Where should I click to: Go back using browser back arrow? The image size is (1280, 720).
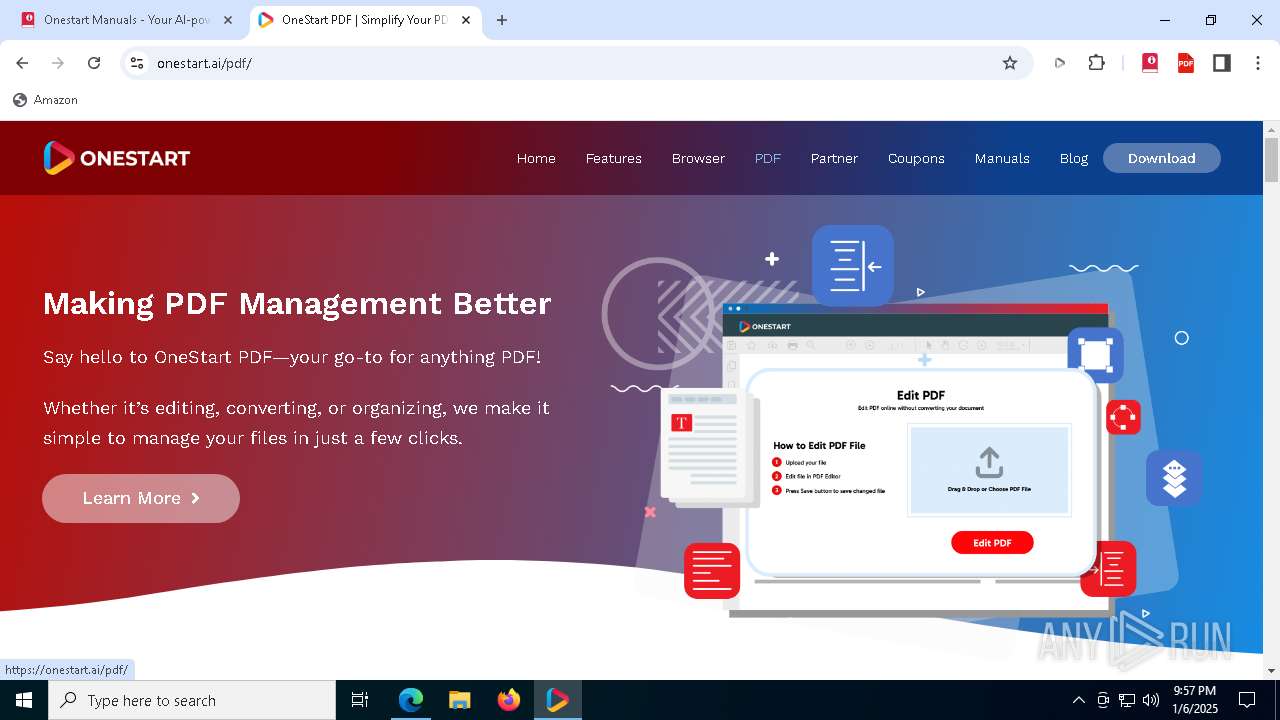(22, 63)
